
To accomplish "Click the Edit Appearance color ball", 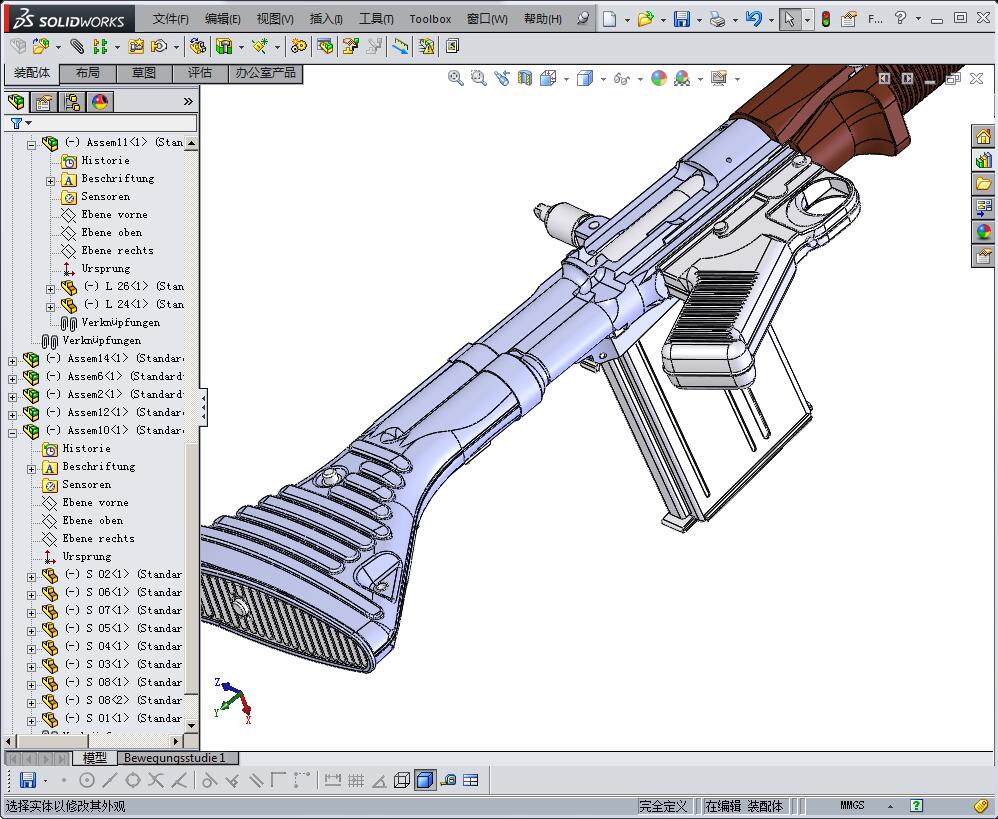I will [x=658, y=78].
